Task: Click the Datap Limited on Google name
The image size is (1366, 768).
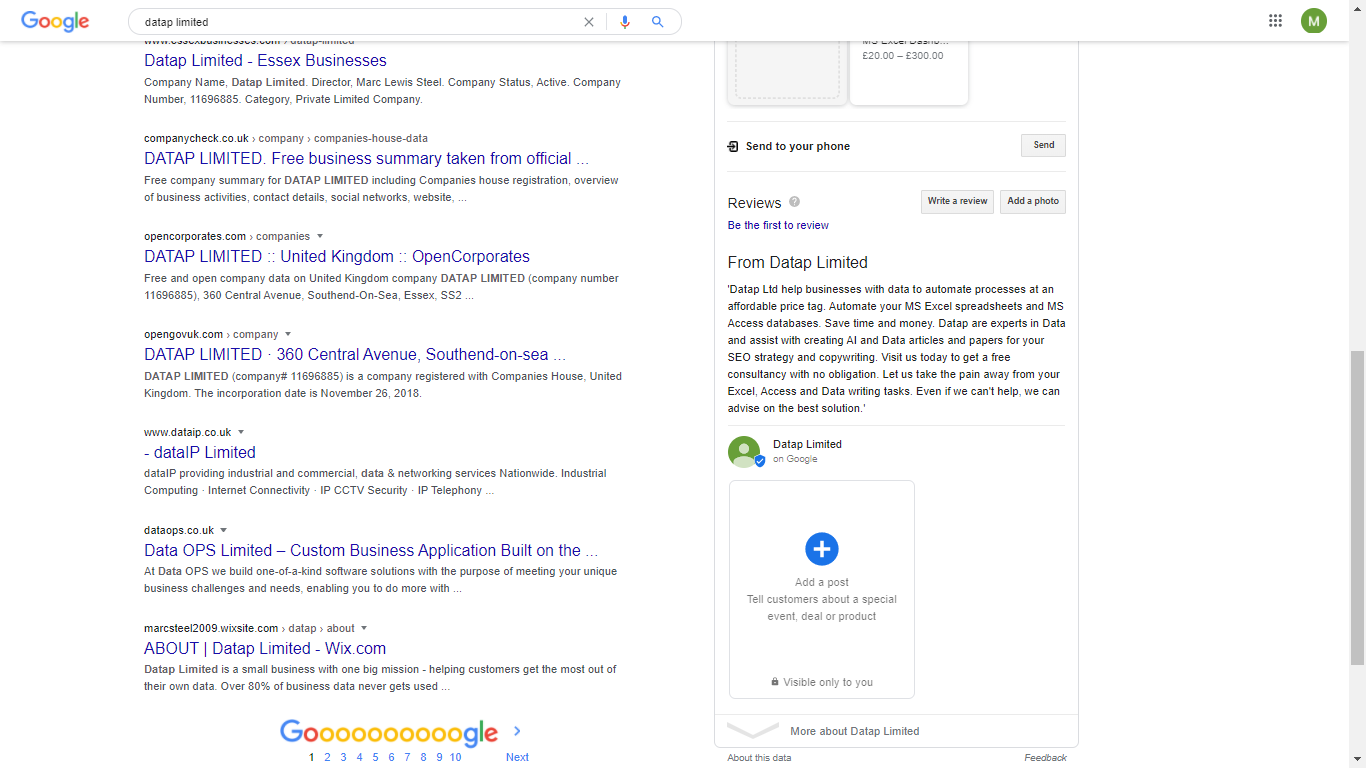Action: click(807, 444)
